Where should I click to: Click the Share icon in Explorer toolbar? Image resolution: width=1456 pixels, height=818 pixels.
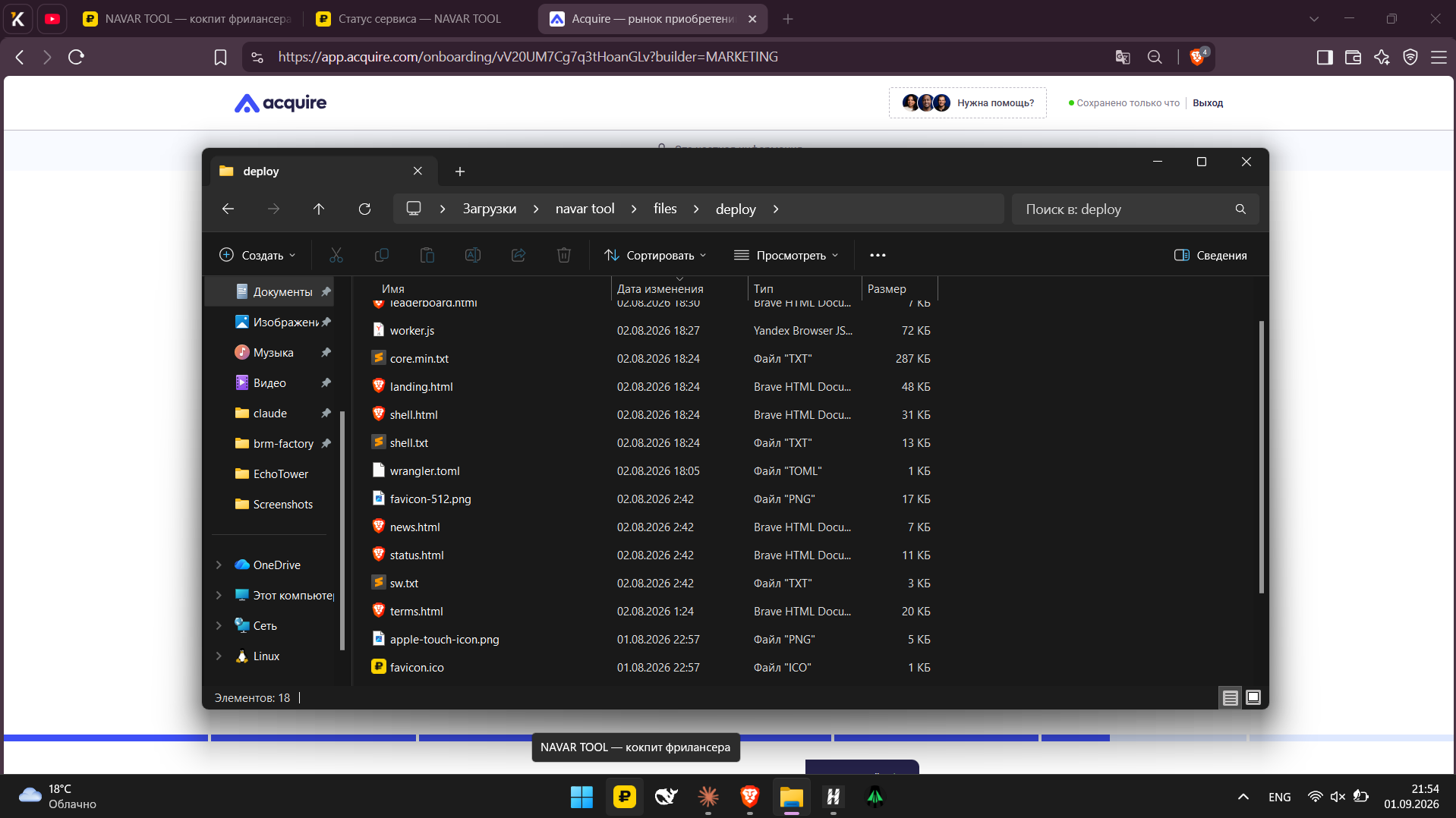[x=518, y=255]
